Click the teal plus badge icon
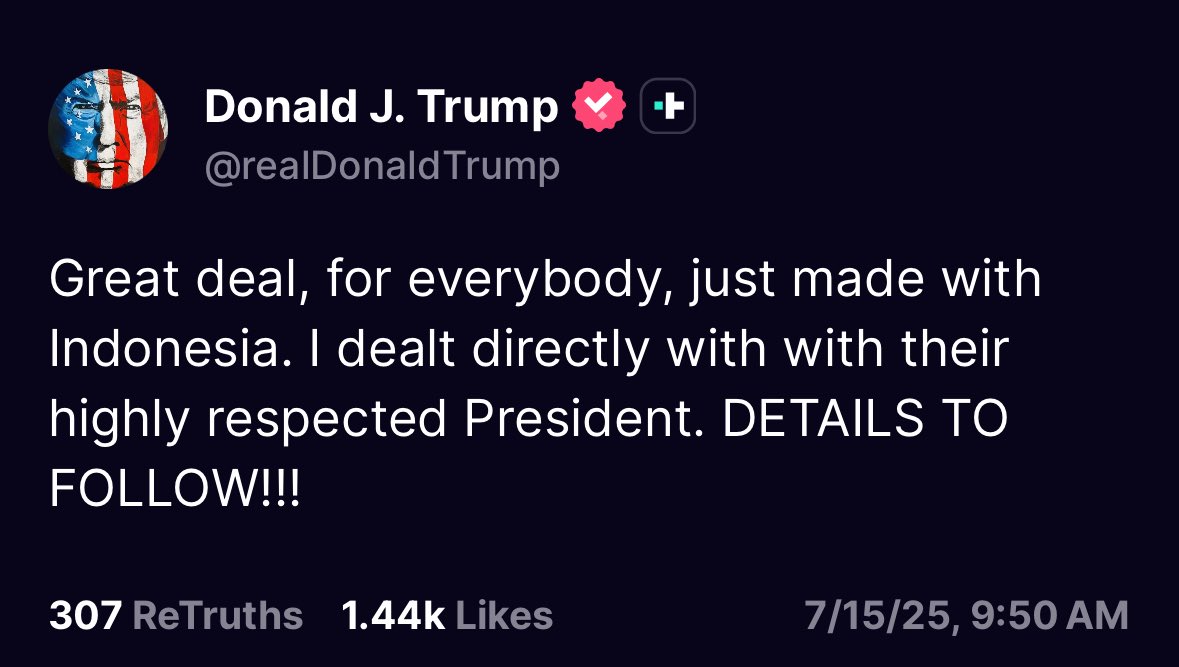Image resolution: width=1179 pixels, height=667 pixels. (x=667, y=108)
